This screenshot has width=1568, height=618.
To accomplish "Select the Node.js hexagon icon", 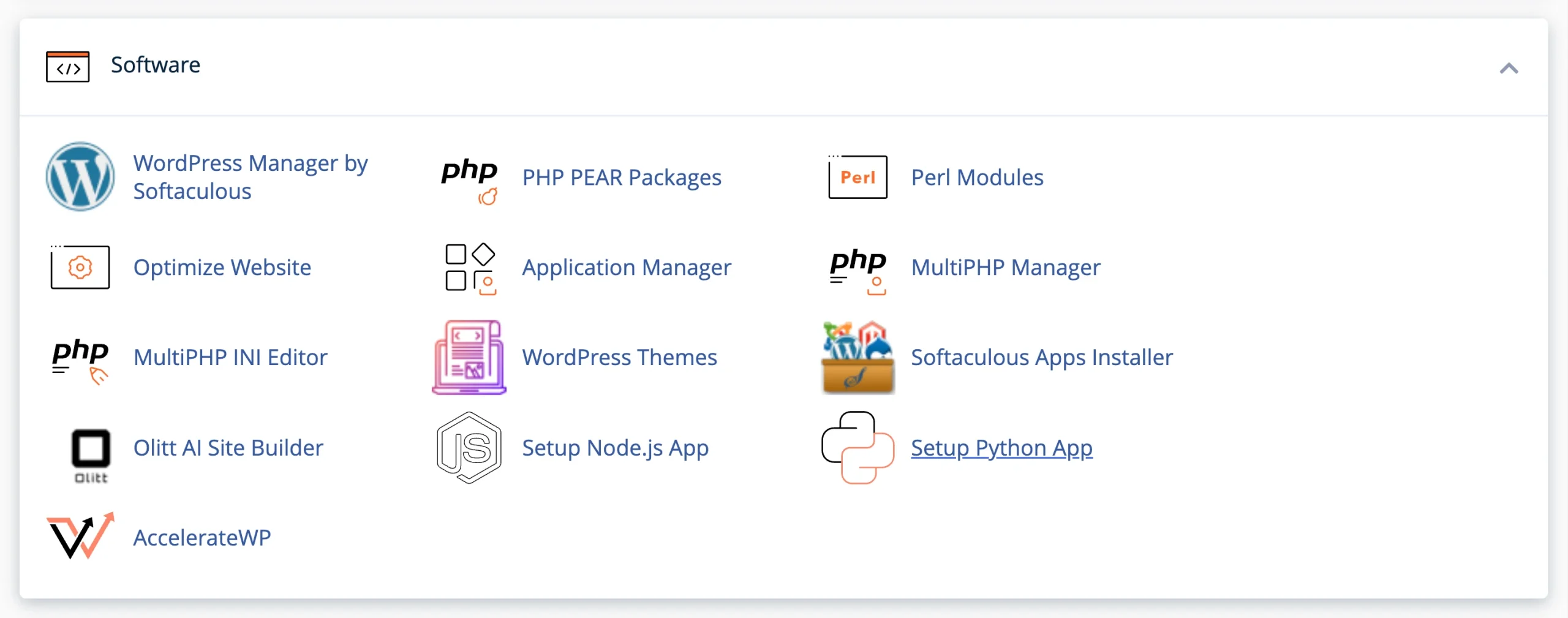I will click(469, 448).
